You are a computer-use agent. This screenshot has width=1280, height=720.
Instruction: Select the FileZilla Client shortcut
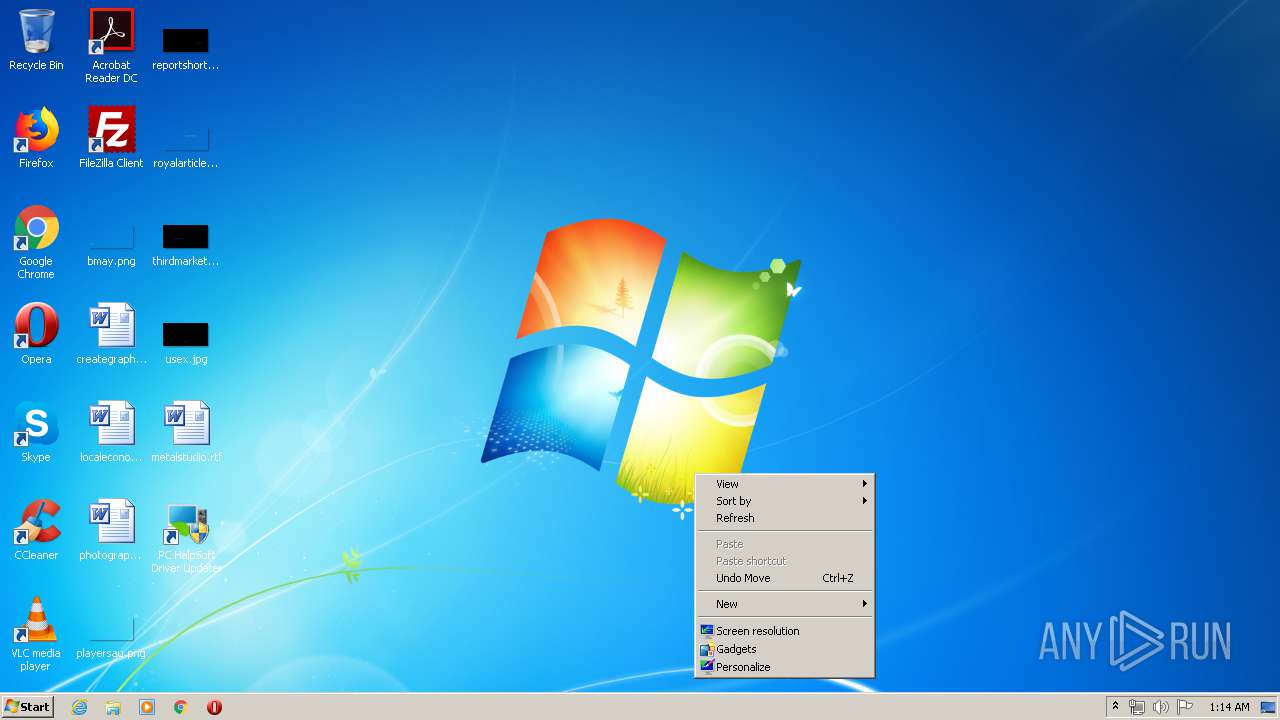(x=111, y=138)
